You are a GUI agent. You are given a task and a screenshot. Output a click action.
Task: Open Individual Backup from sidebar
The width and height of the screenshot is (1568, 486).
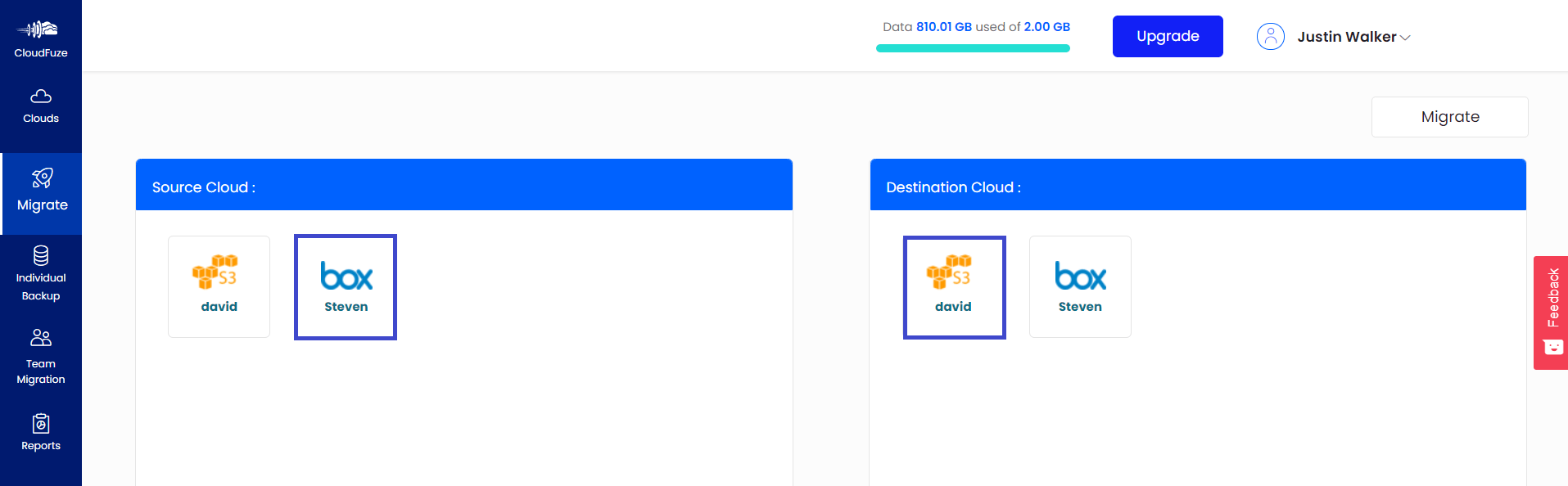point(41,274)
